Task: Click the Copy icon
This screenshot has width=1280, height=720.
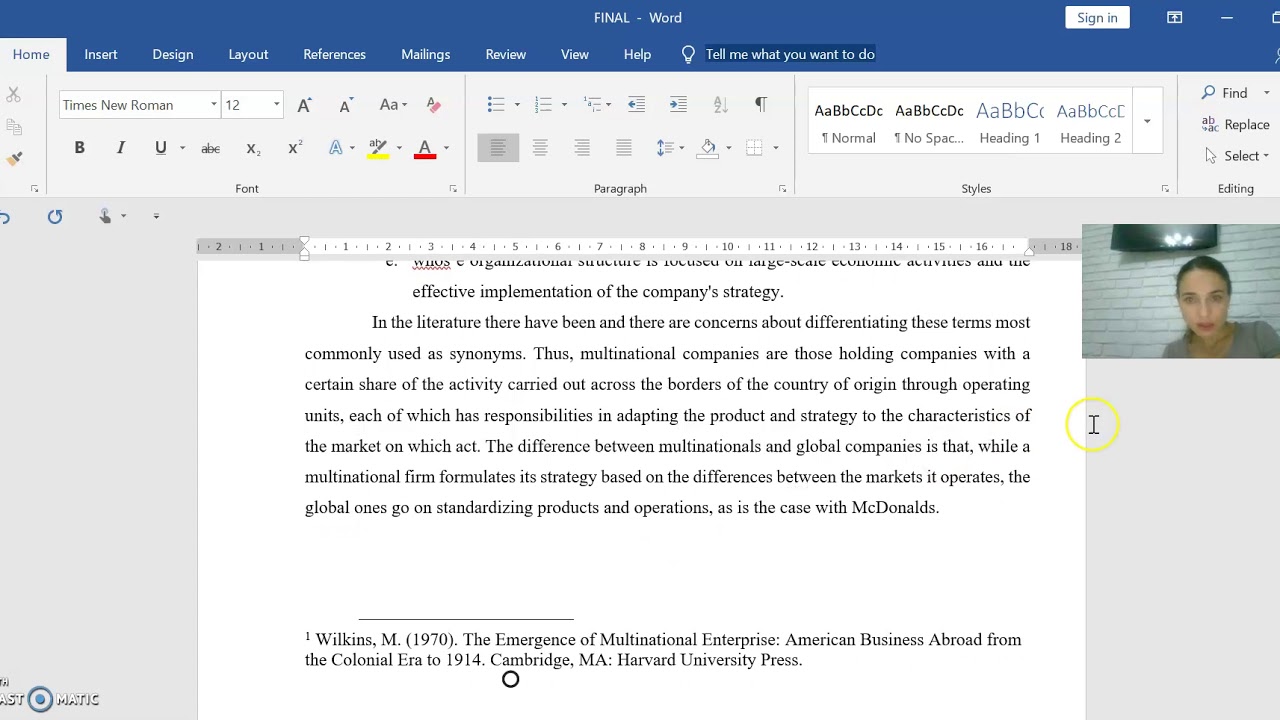Action: coord(13,127)
